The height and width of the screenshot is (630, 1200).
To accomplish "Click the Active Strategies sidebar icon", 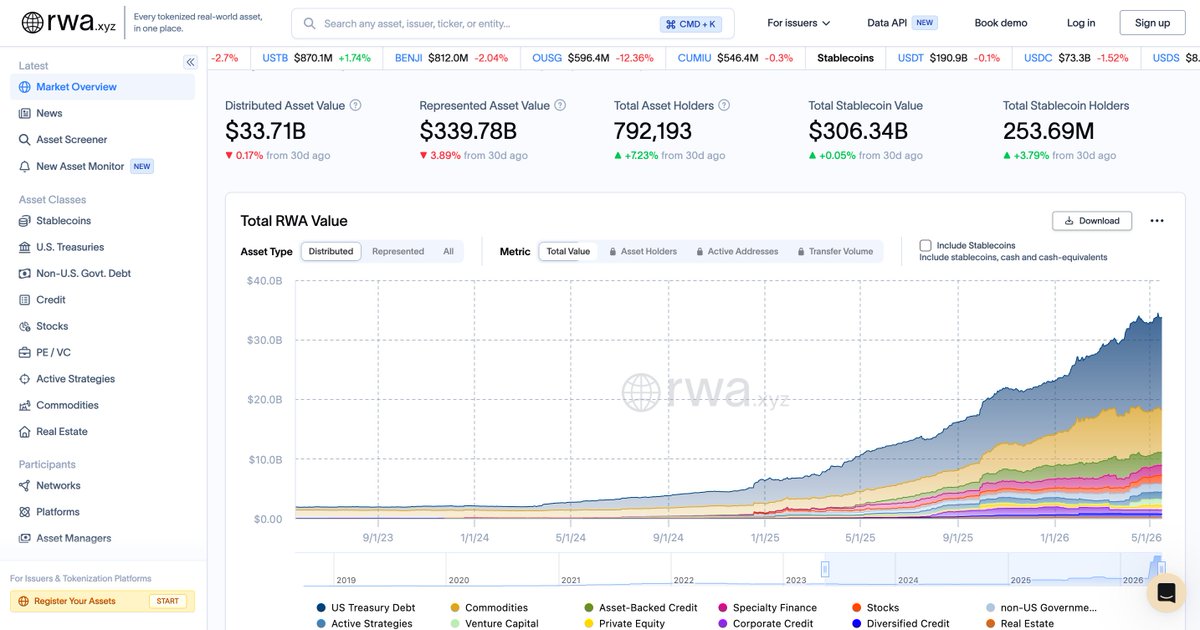I will (25, 379).
